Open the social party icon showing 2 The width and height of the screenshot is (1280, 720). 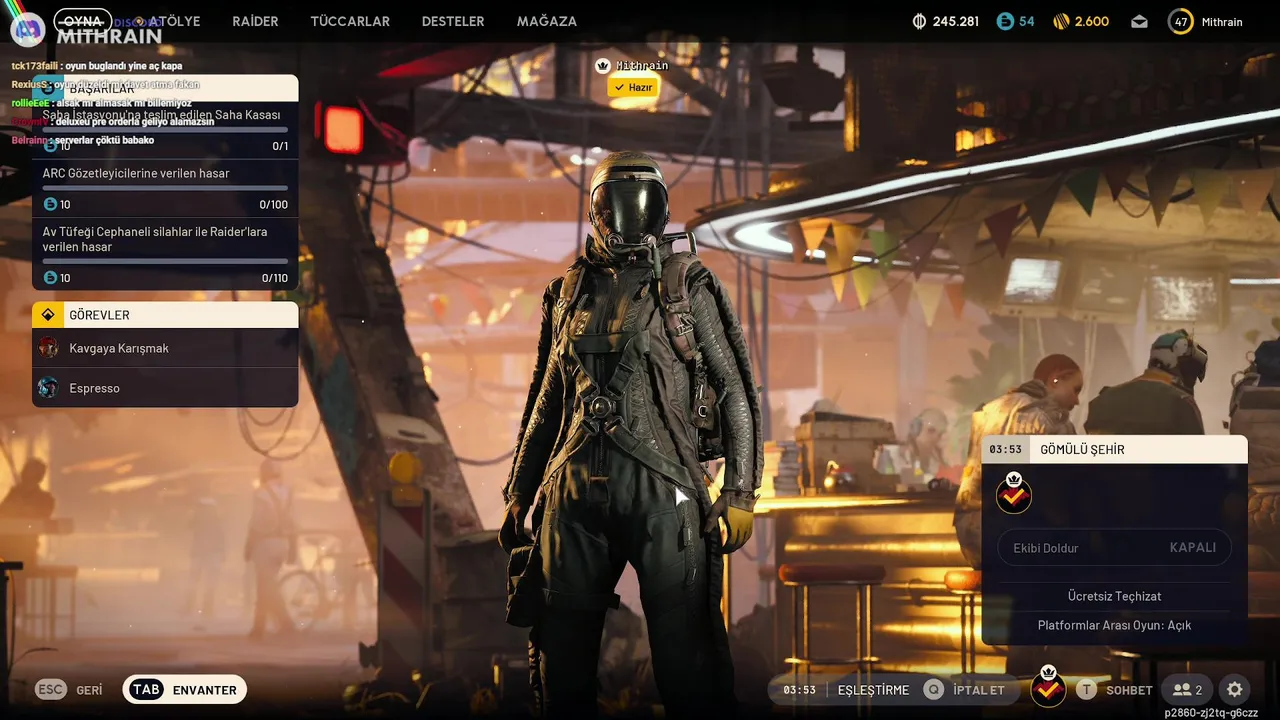(x=1187, y=690)
